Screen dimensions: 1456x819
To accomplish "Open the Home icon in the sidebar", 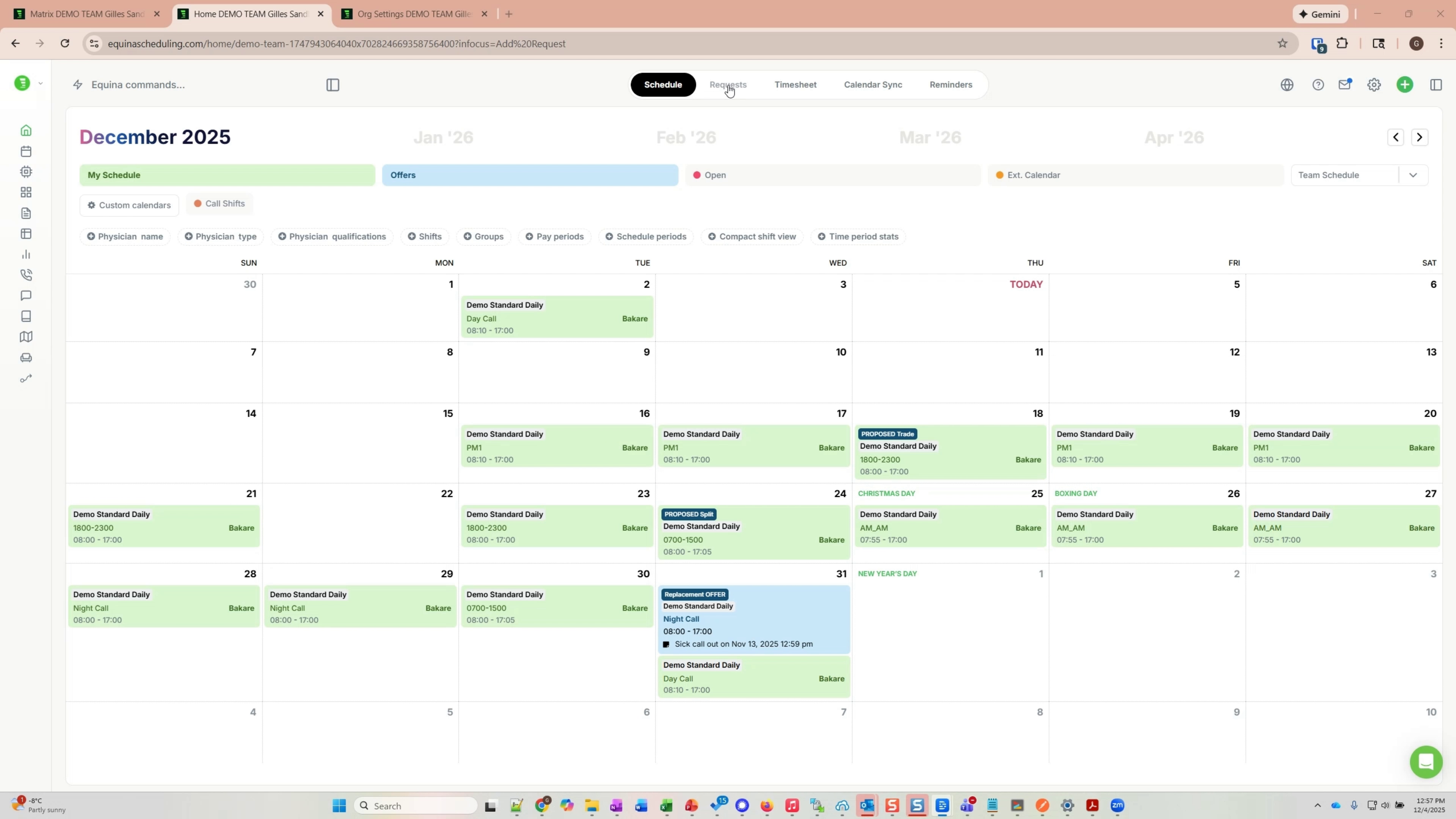I will pos(26,130).
